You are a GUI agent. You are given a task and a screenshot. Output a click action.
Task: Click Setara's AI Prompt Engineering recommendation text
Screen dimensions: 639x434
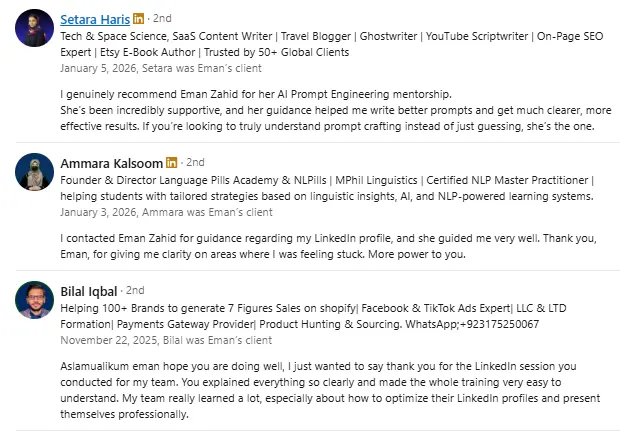click(330, 109)
